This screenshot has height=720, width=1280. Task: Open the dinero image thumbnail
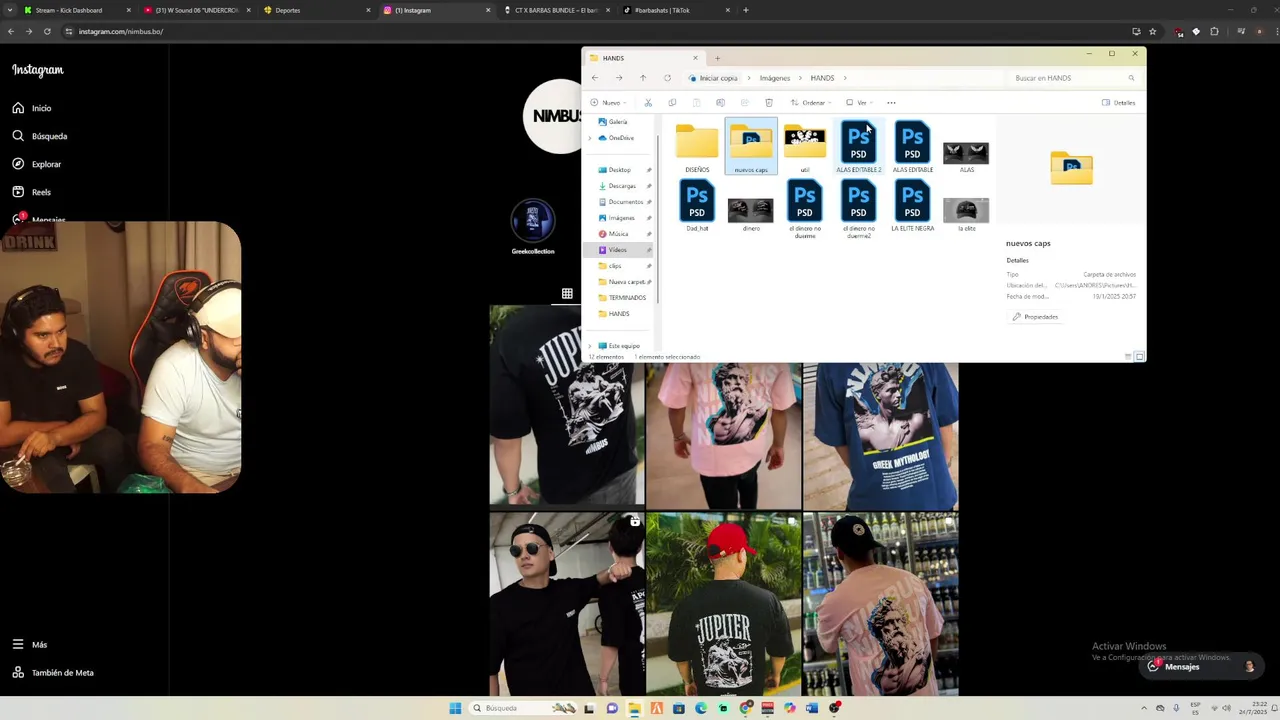pyautogui.click(x=751, y=210)
